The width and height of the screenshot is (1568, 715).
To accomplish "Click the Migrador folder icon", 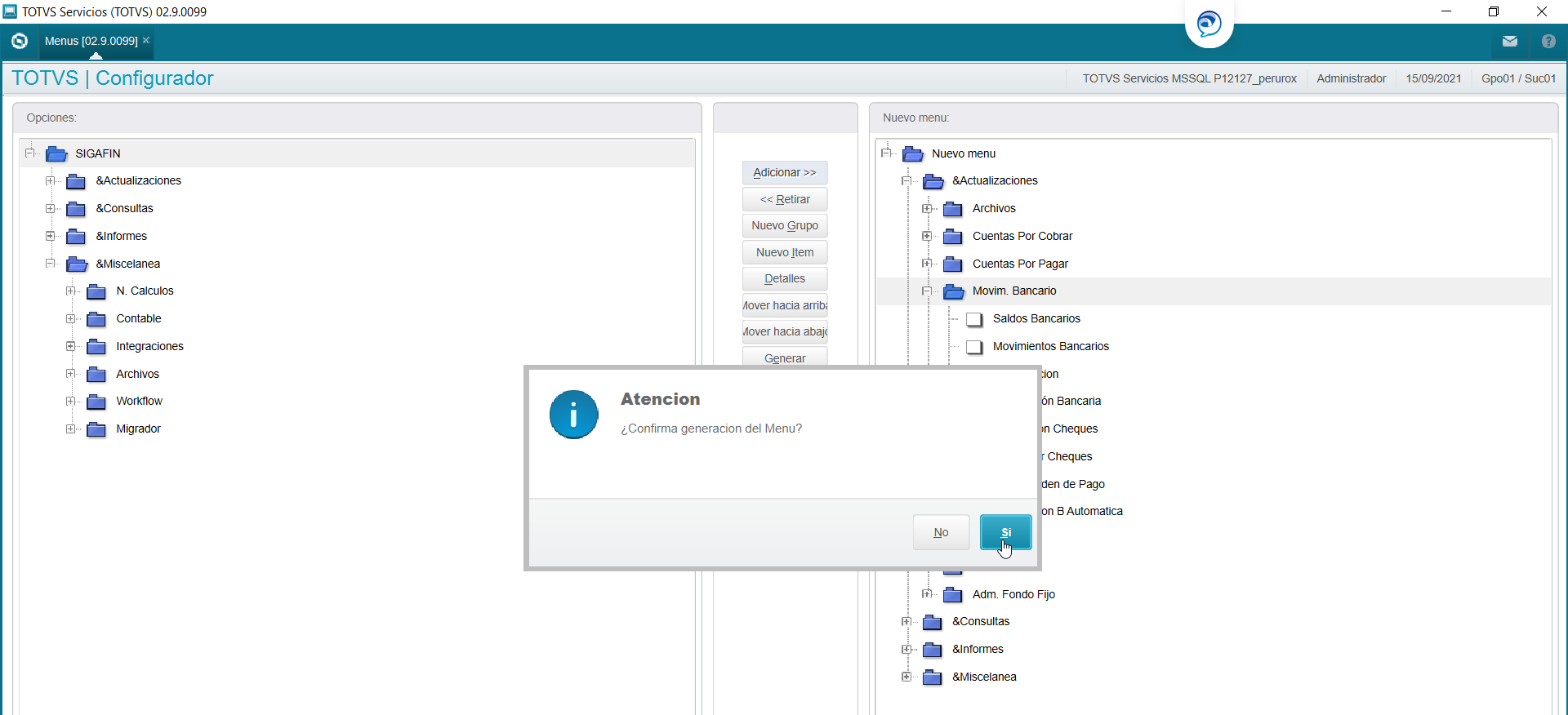I will 96,429.
